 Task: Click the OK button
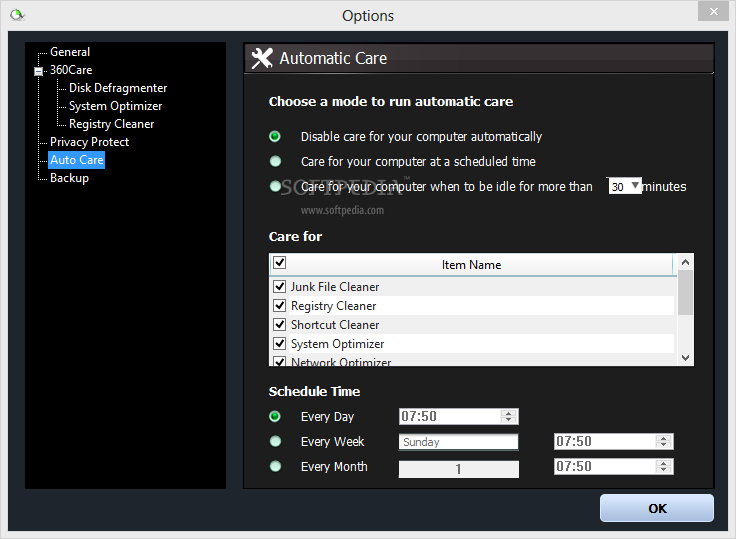pyautogui.click(x=657, y=508)
